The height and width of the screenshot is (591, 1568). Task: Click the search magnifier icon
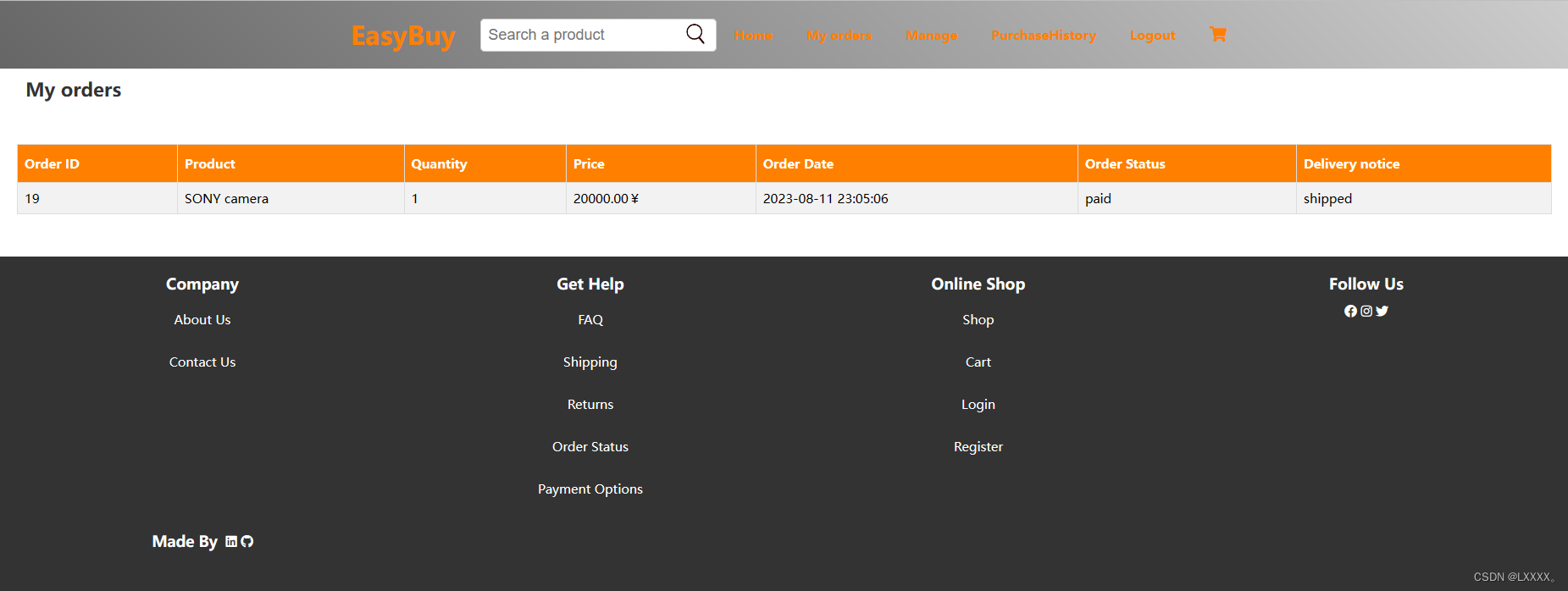click(695, 34)
